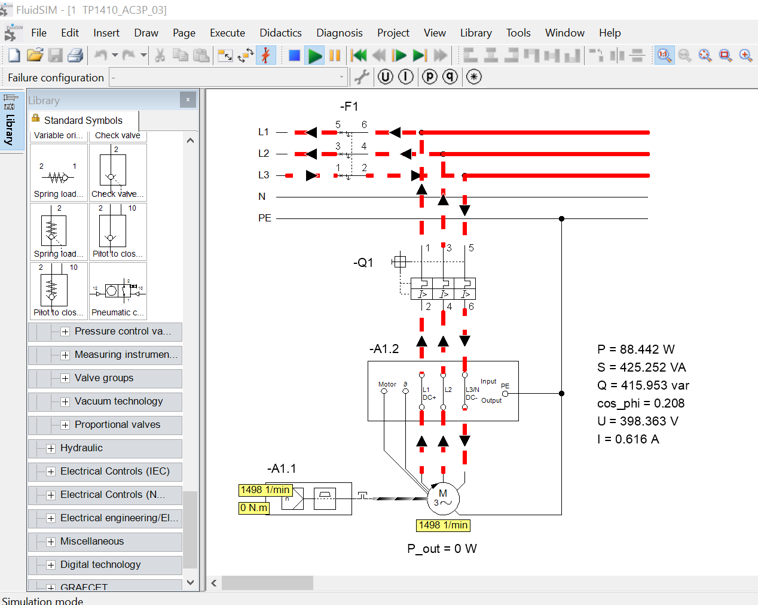Expand Vacuum technology category

[x=65, y=402]
